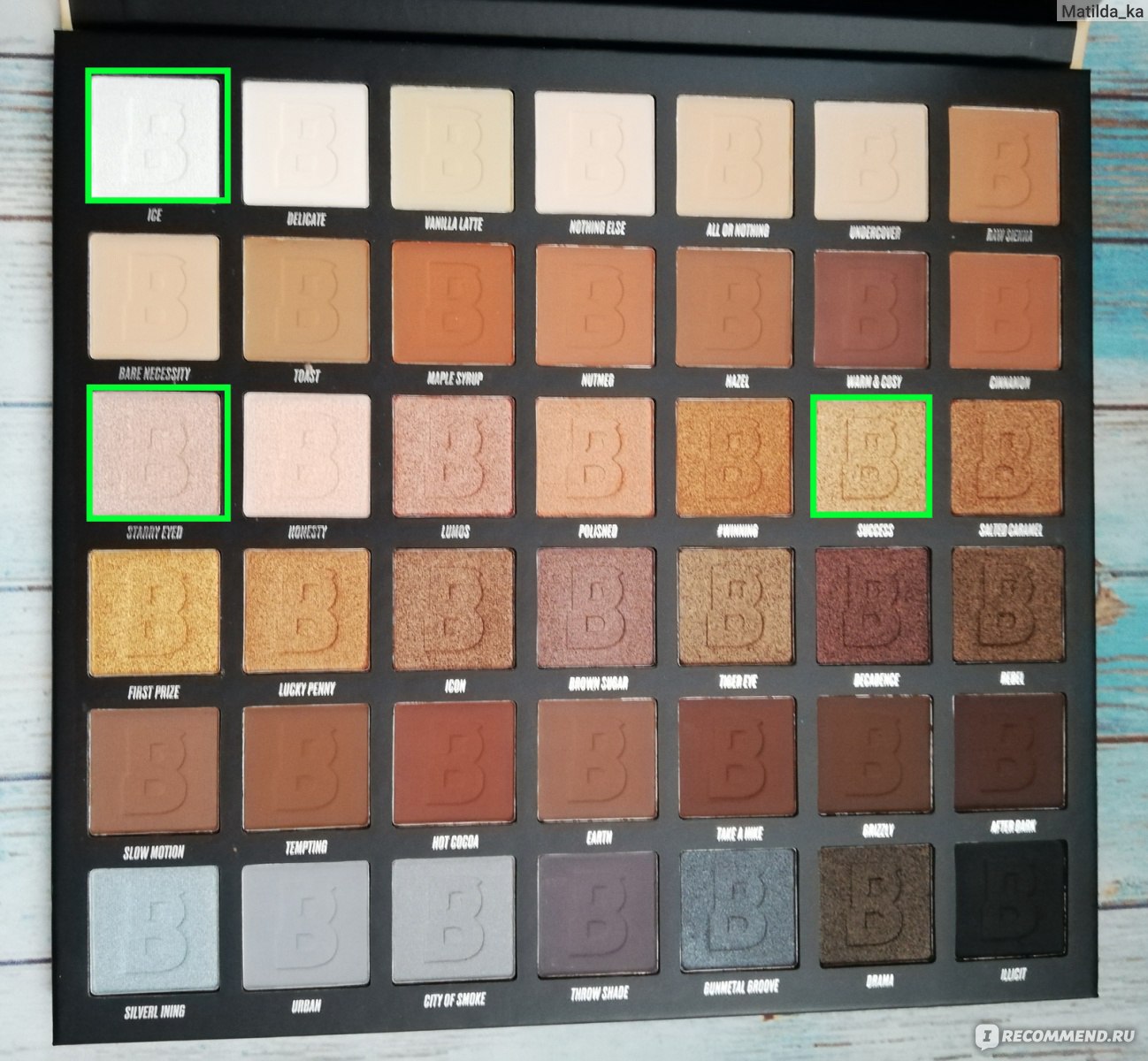The image size is (1148, 1061).
Task: Pick the Rebel dark bronze pan
Action: click(x=1007, y=604)
